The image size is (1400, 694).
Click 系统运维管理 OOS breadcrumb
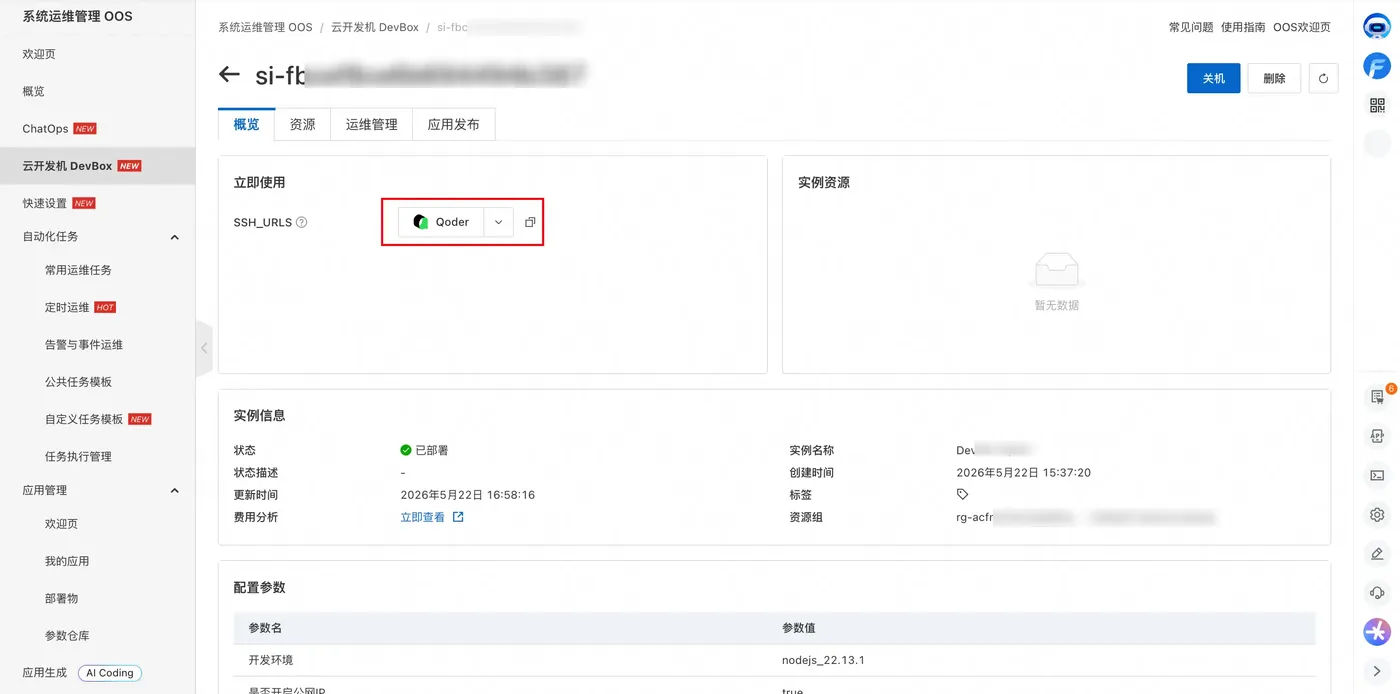265,27
